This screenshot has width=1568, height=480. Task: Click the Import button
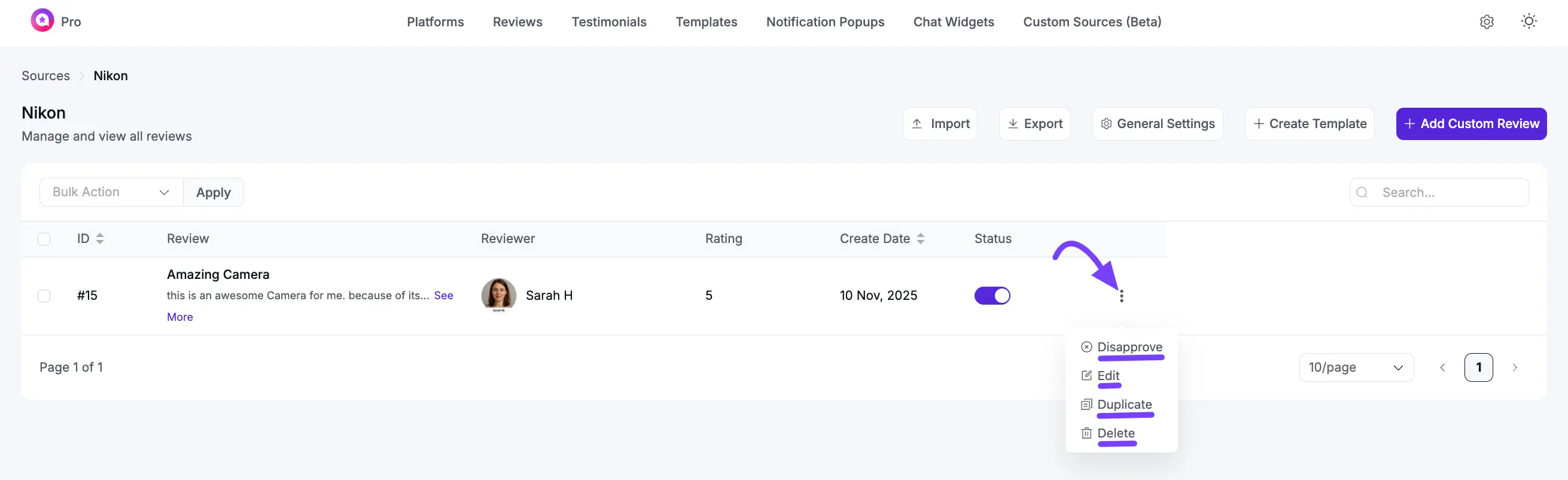[x=940, y=124]
